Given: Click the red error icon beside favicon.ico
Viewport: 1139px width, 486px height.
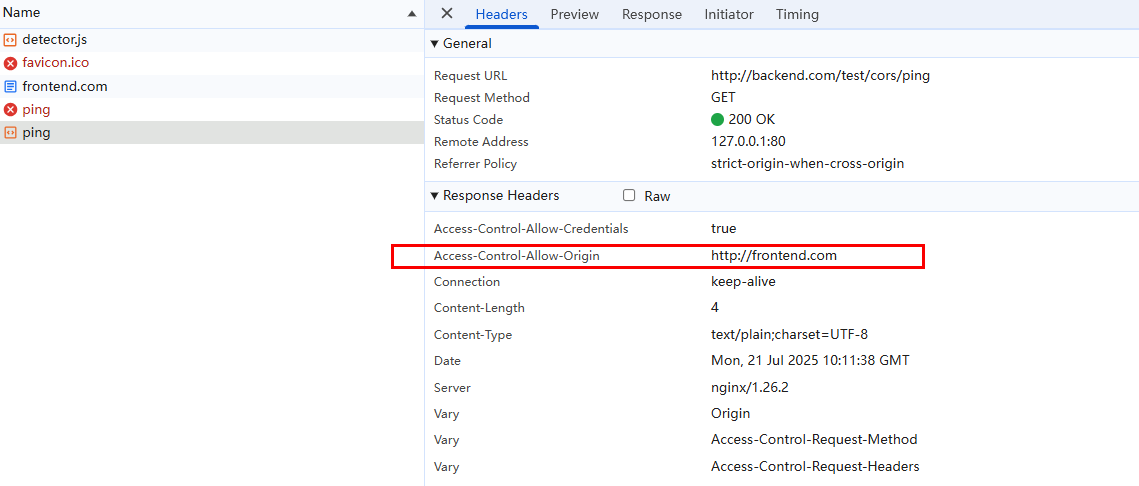Looking at the screenshot, I should tap(10, 63).
